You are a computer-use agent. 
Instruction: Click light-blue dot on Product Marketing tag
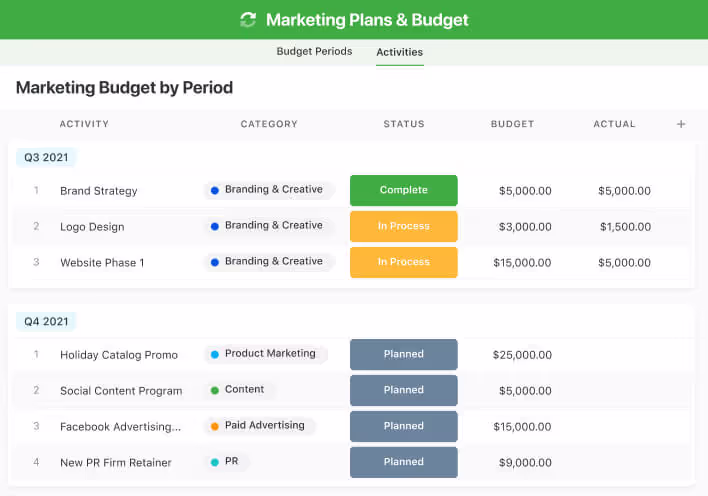coord(214,354)
